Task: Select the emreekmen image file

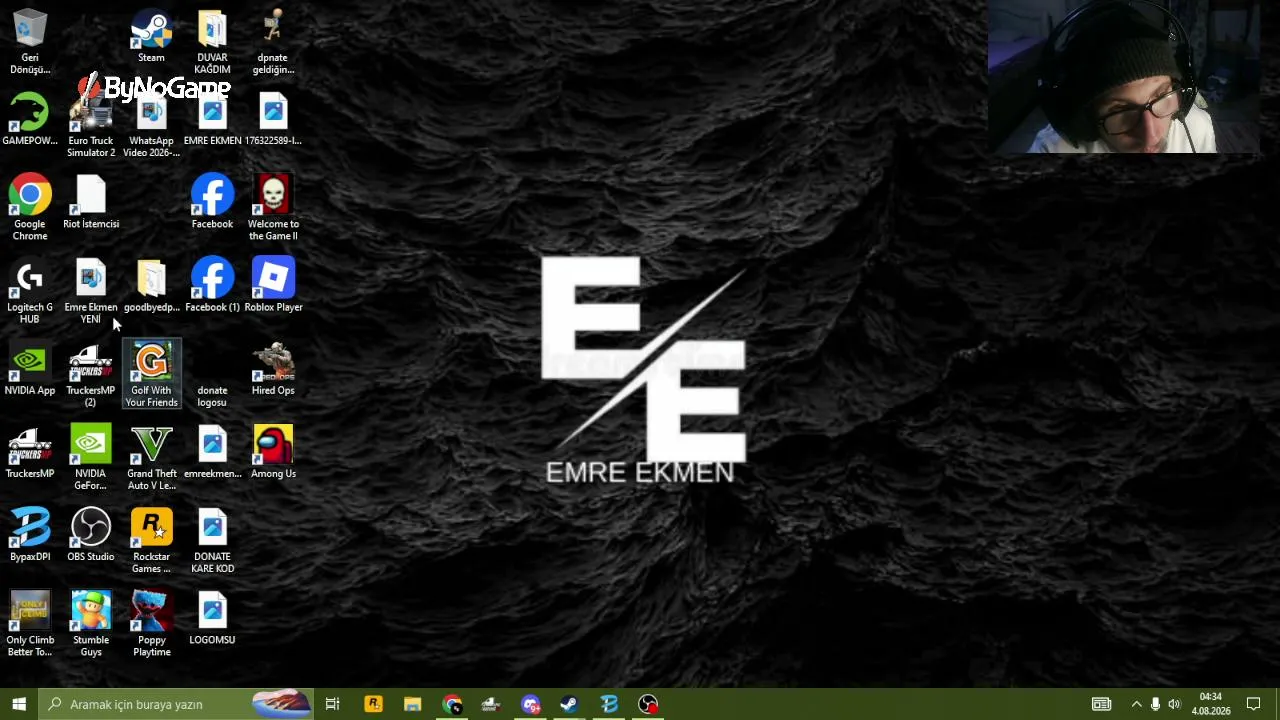Action: [212, 452]
